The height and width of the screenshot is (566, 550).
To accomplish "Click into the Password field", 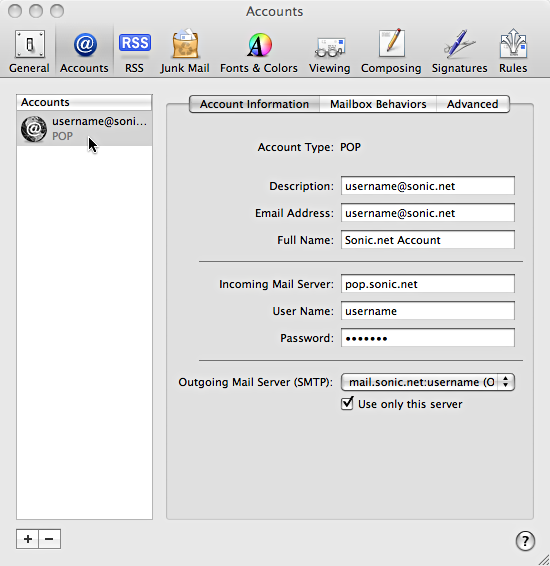I will [428, 338].
